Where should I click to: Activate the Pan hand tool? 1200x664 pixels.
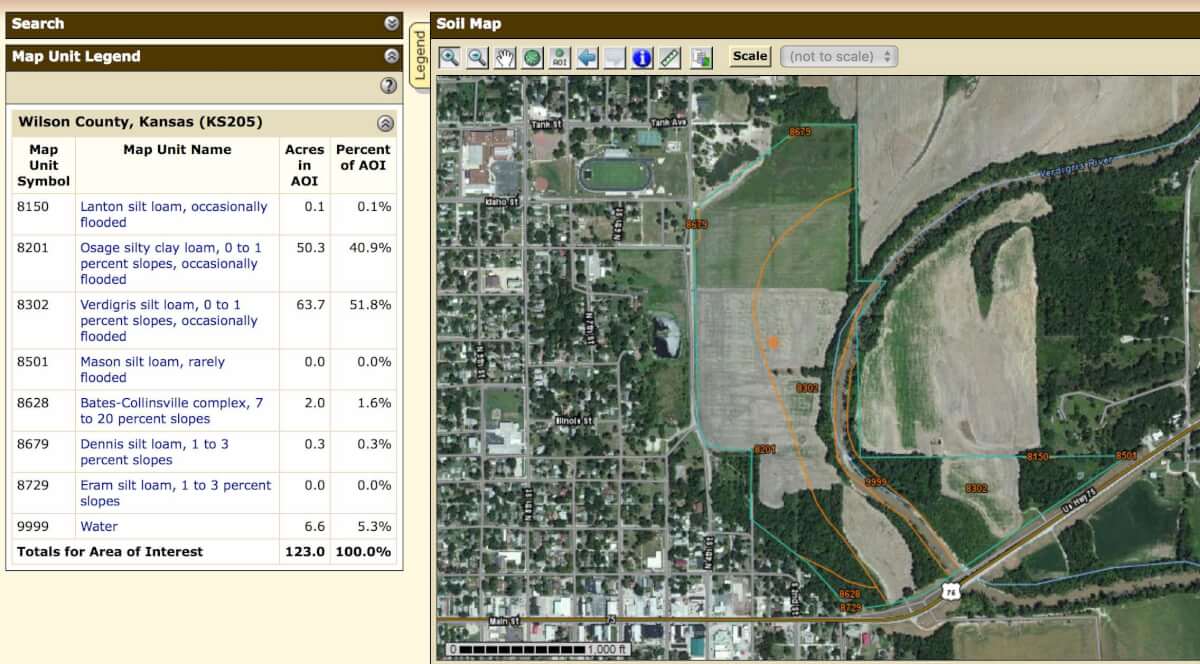tap(505, 57)
